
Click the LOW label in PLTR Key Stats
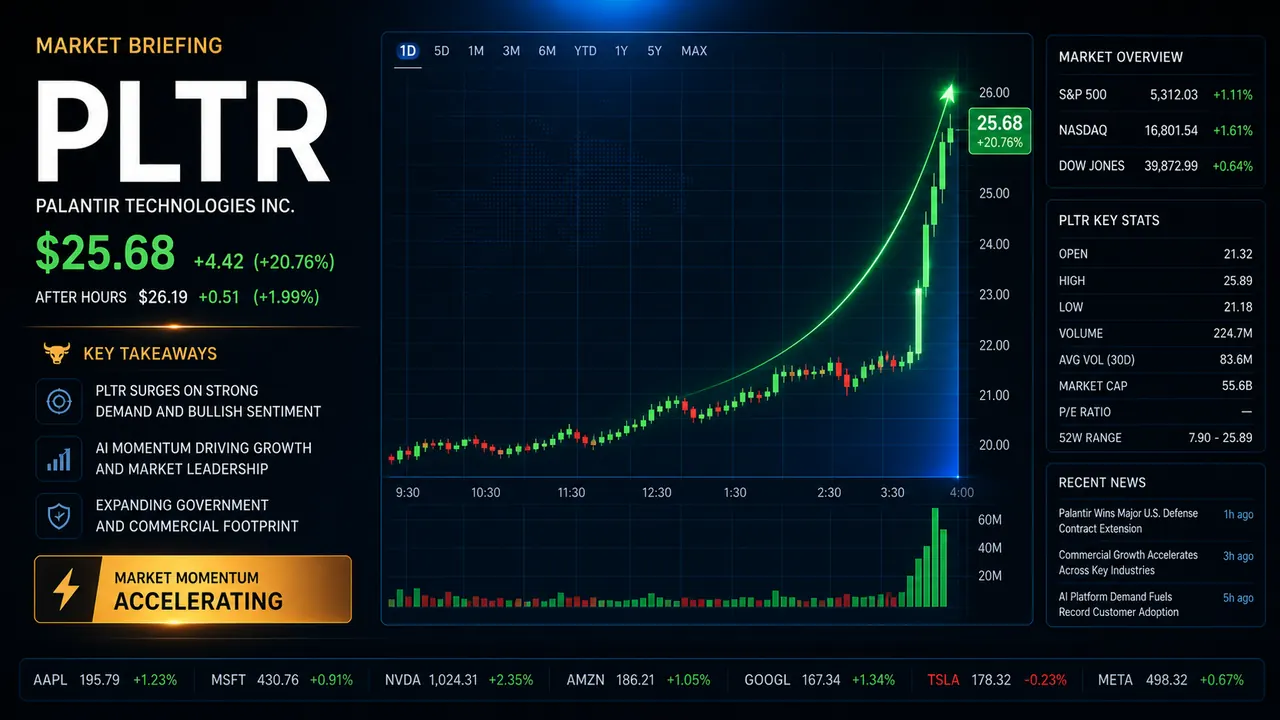[1071, 307]
